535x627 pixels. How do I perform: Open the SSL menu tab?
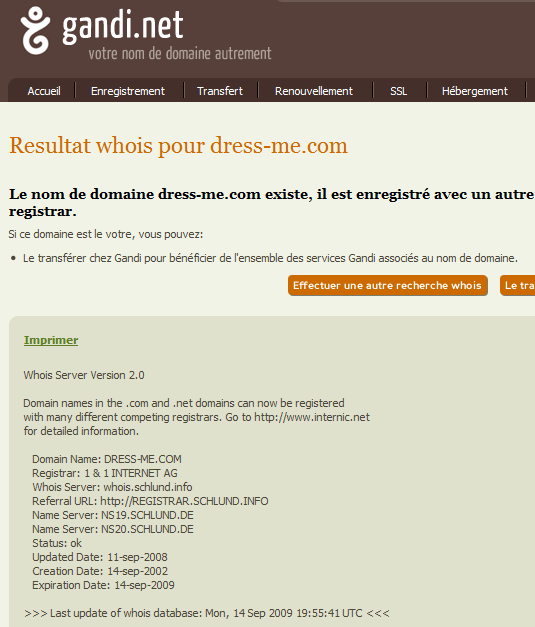[x=398, y=91]
